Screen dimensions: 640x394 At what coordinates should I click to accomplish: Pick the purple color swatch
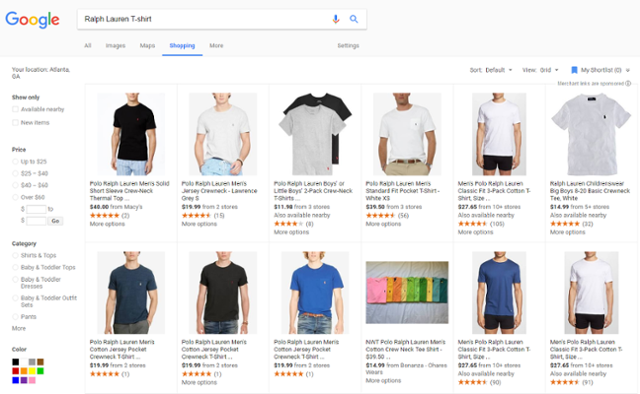(x=24, y=381)
